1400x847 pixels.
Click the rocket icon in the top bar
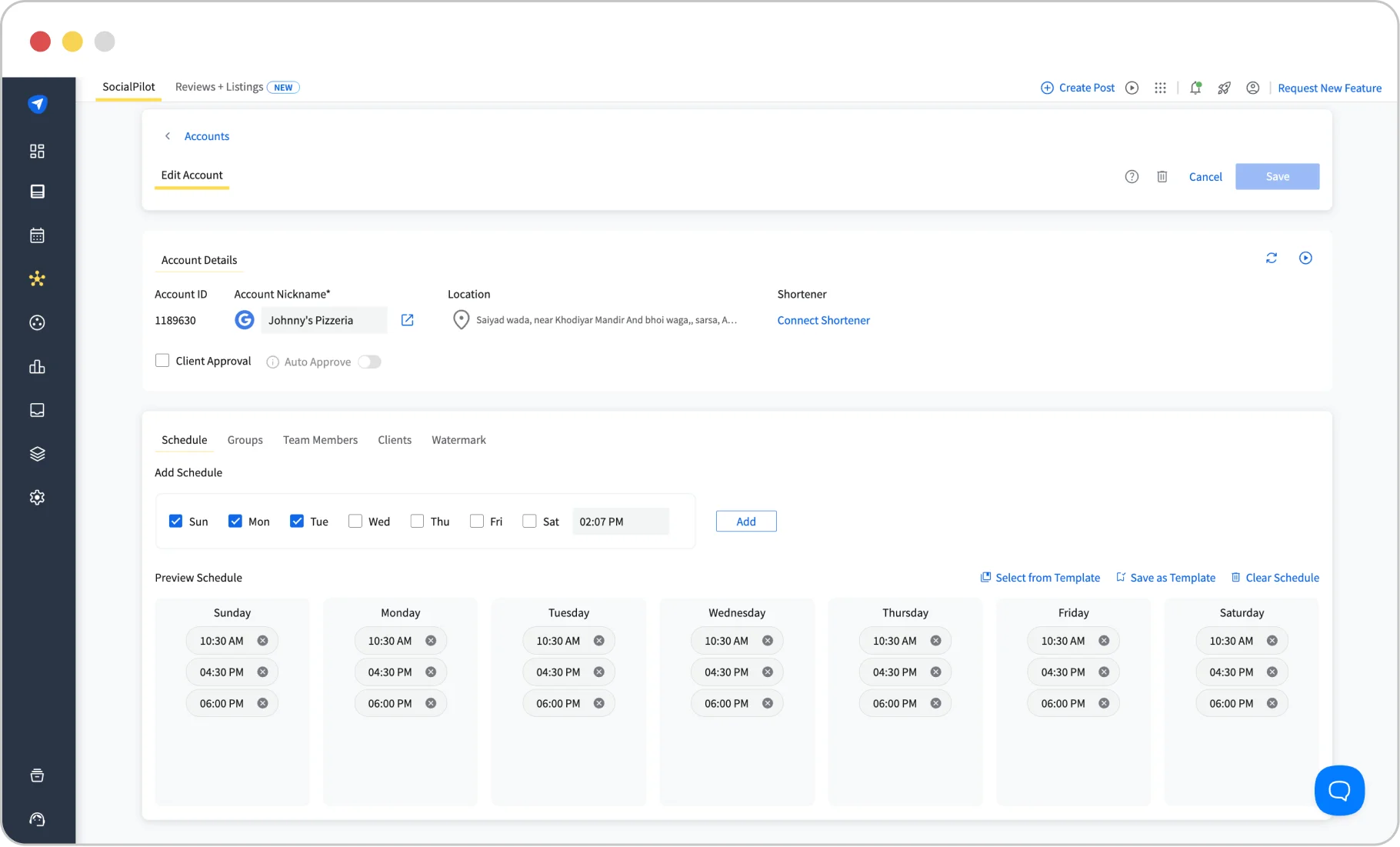coord(1224,88)
